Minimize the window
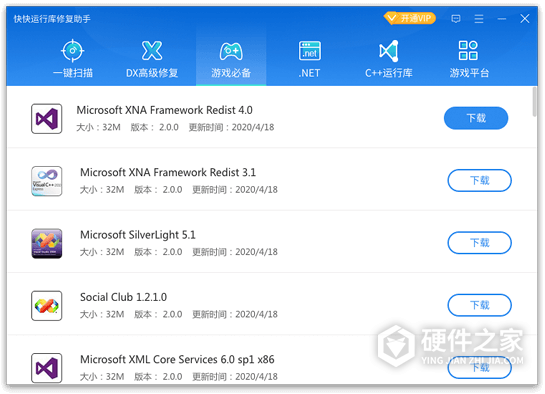The height and width of the screenshot is (394, 545). pos(502,18)
